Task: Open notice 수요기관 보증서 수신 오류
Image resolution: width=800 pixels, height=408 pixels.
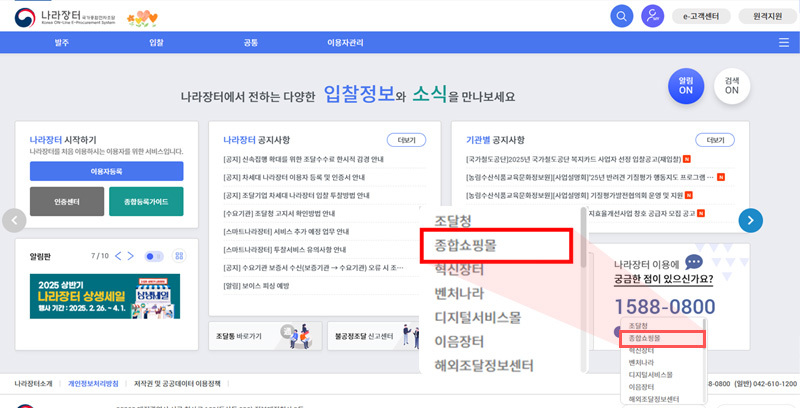Action: coord(314,268)
